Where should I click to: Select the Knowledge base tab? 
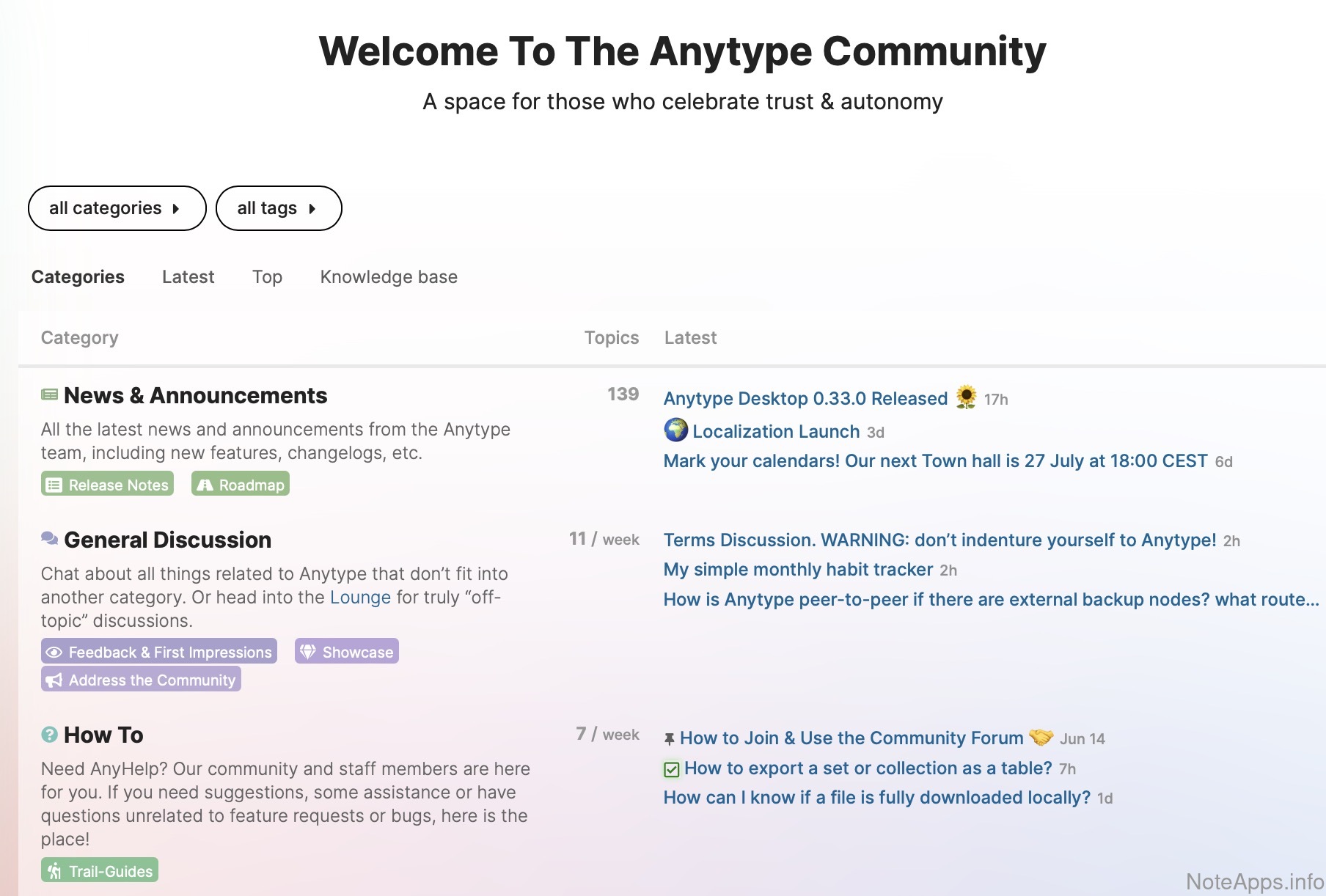(388, 277)
